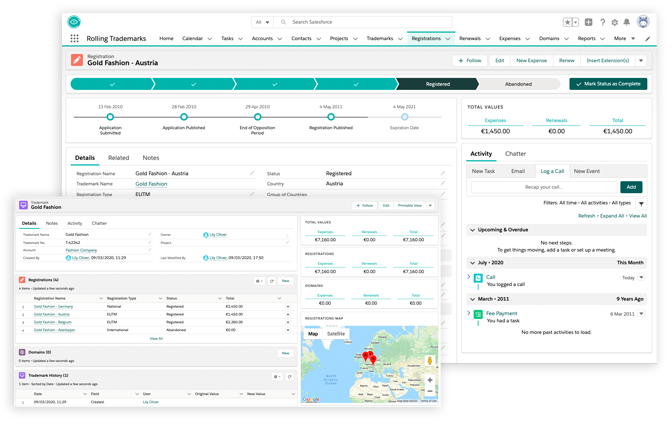Open the Accounts tab dropdown chevron
672x424 pixels.
tap(279, 39)
